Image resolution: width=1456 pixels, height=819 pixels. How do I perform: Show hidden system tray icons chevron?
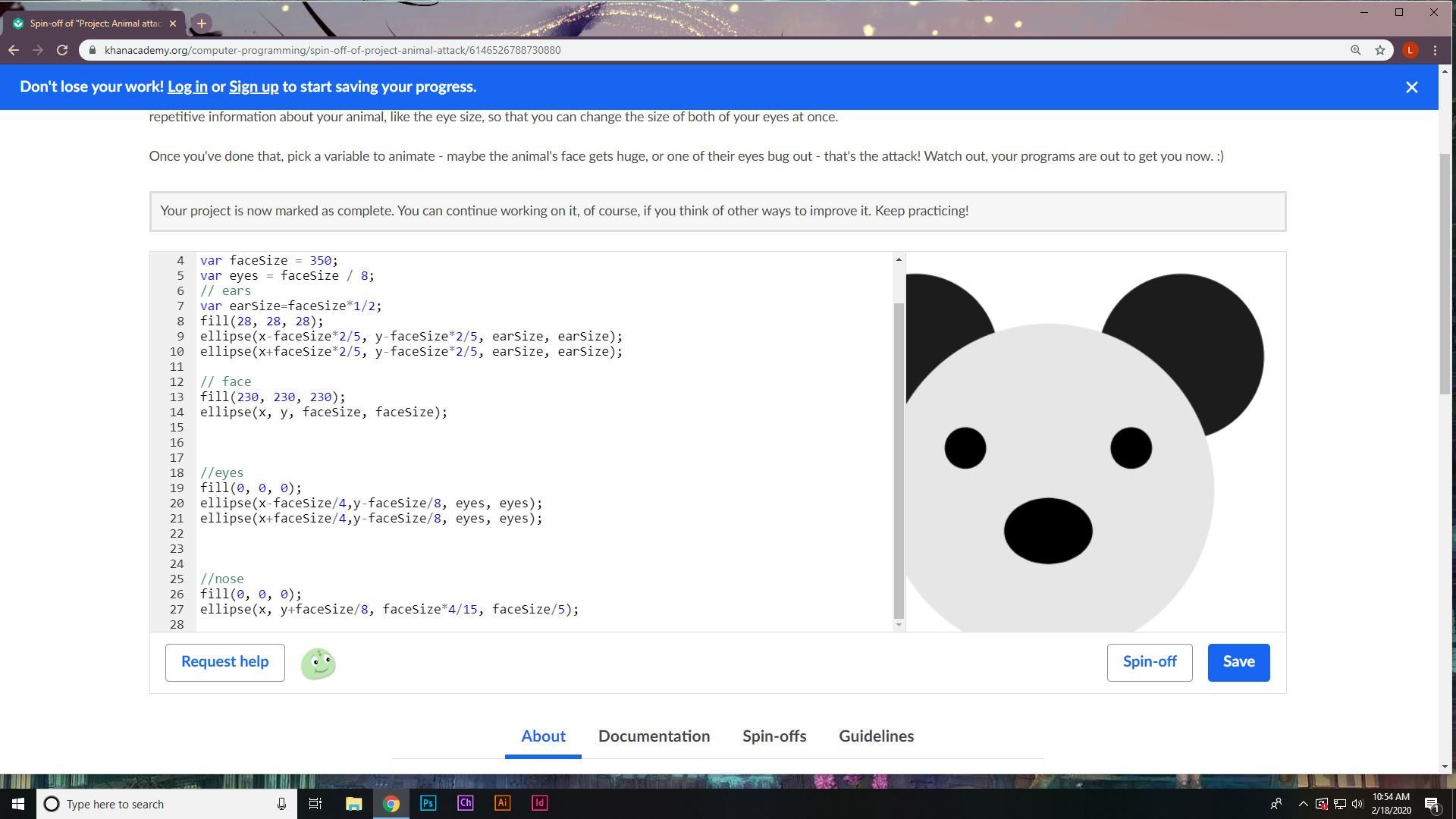tap(1303, 804)
